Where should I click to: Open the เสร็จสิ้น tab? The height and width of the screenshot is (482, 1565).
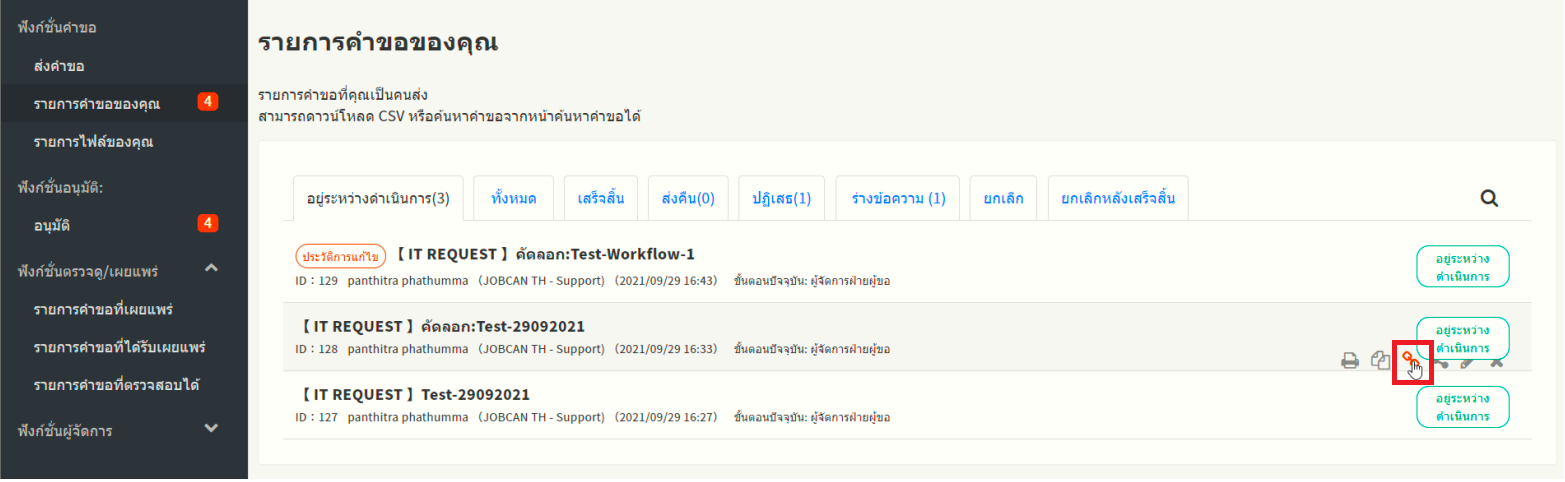click(600, 198)
